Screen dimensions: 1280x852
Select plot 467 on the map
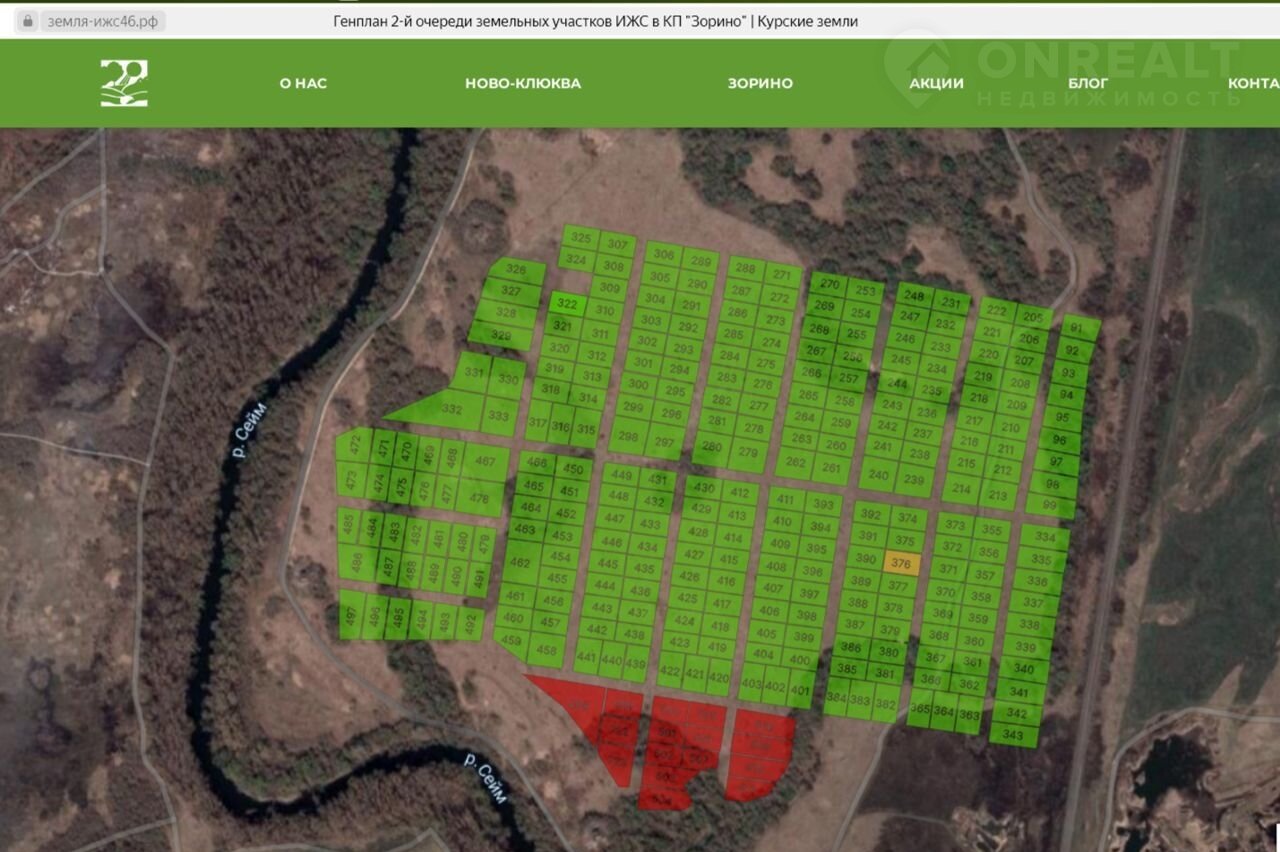point(485,461)
